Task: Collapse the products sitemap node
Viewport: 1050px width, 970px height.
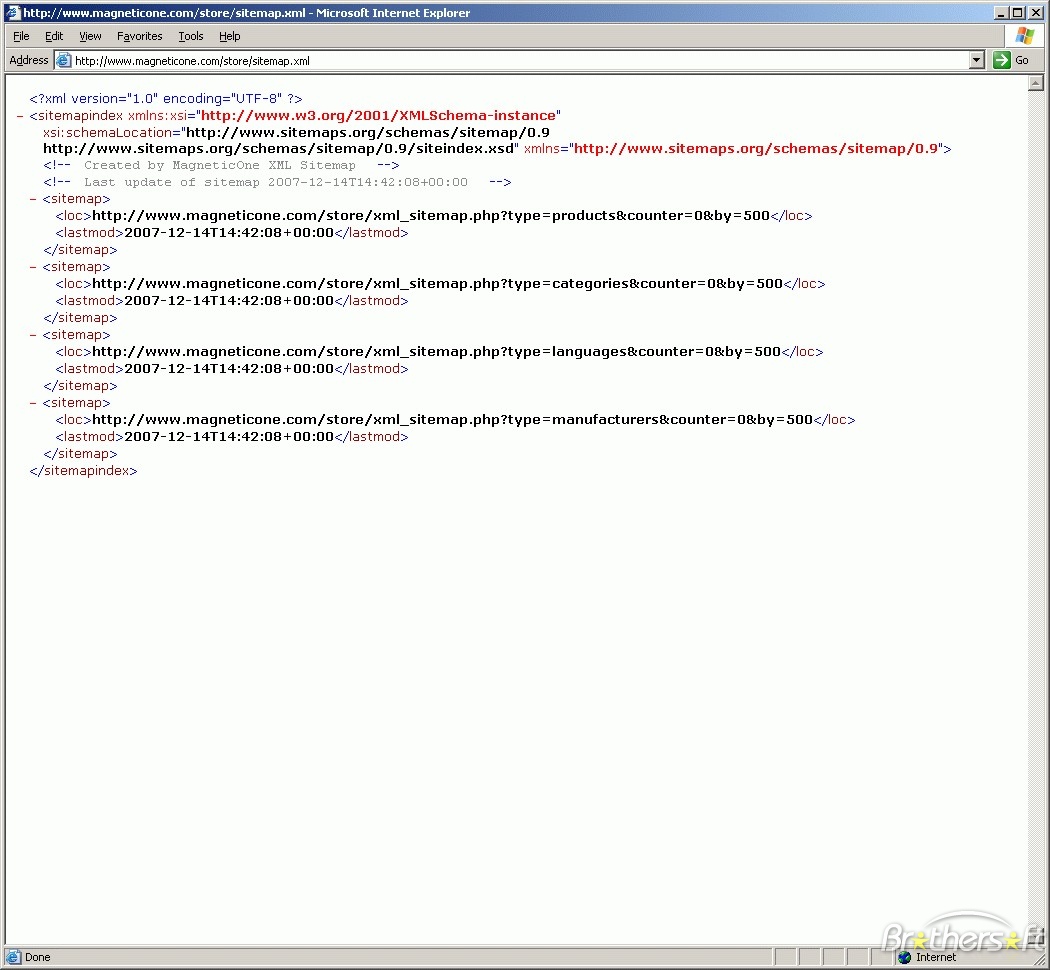Action: pyautogui.click(x=34, y=199)
